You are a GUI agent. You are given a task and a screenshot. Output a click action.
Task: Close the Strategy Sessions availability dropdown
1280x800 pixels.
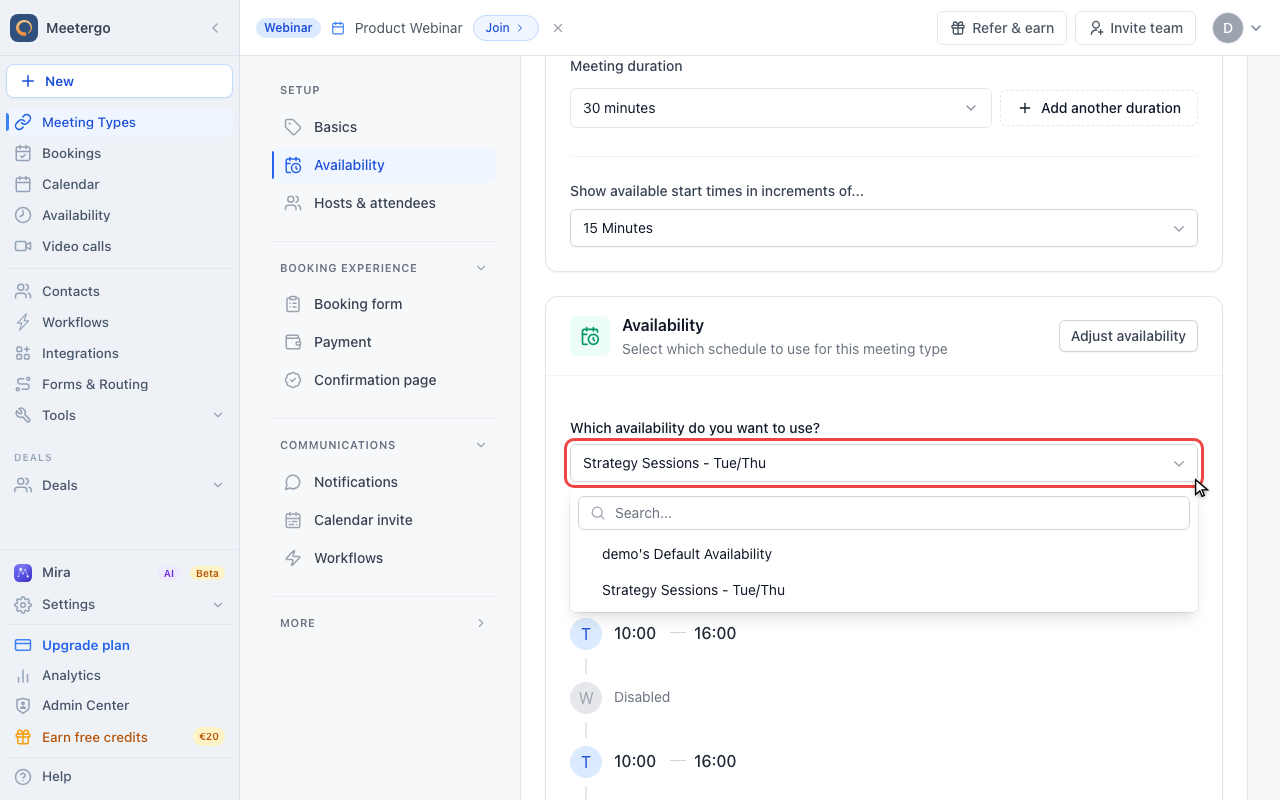pyautogui.click(x=884, y=463)
